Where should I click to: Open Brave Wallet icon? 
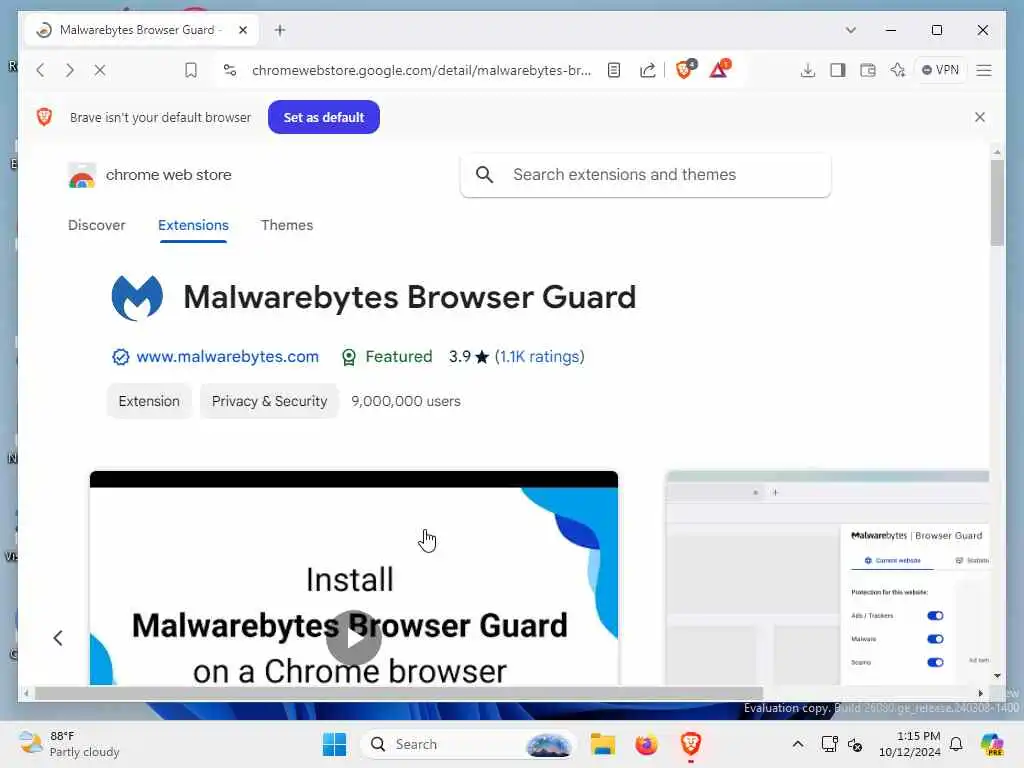point(868,70)
